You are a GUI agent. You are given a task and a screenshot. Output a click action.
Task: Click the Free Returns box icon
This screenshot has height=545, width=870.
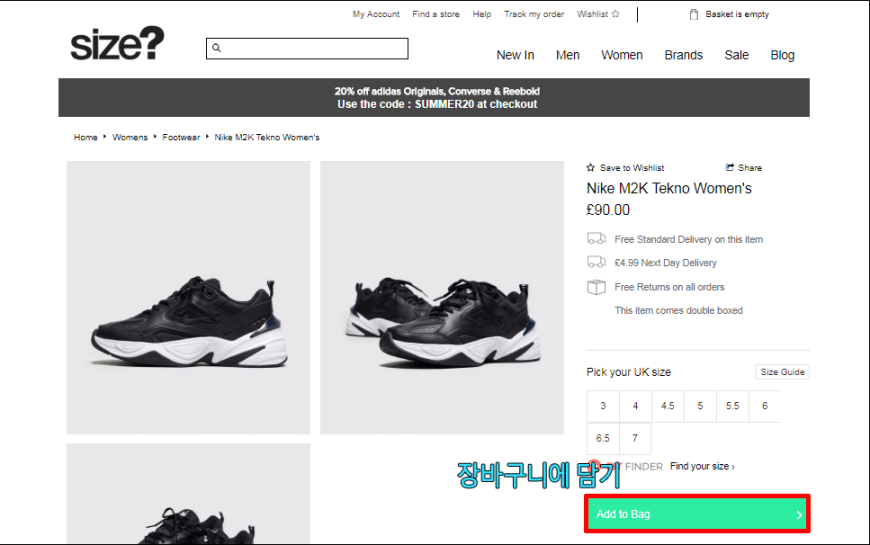596,287
